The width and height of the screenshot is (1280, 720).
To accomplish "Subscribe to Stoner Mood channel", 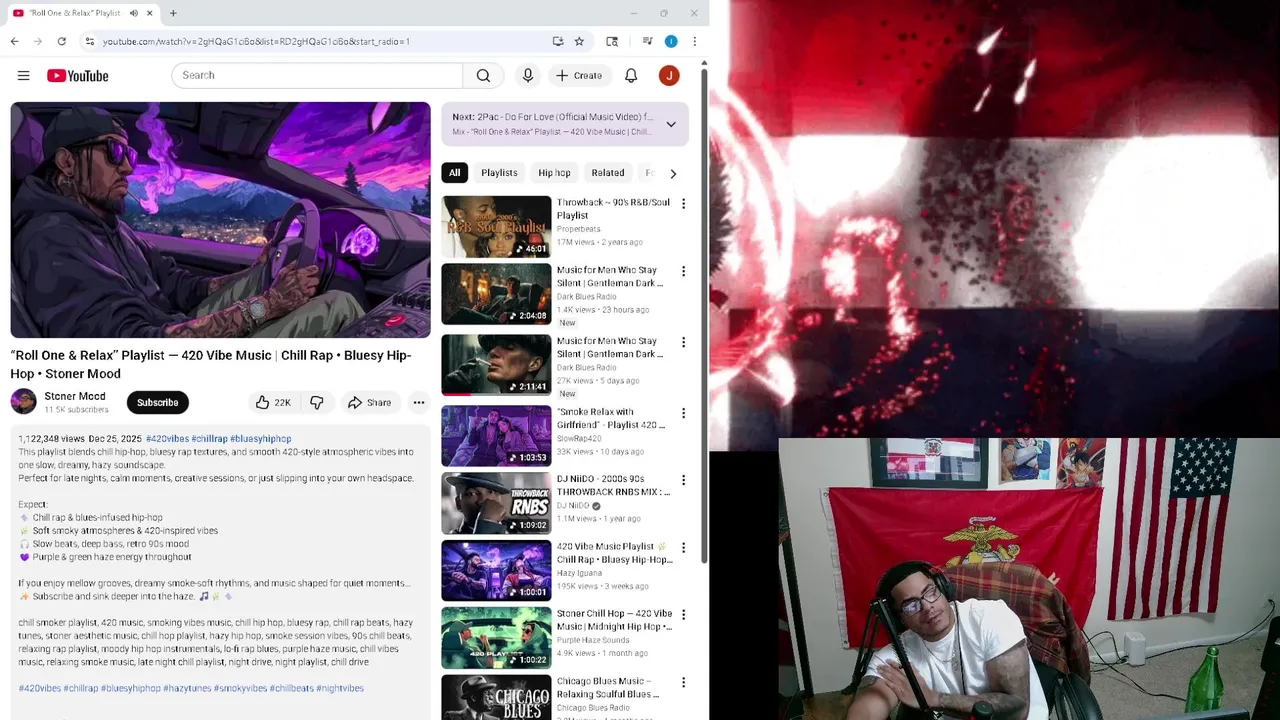I will (157, 402).
